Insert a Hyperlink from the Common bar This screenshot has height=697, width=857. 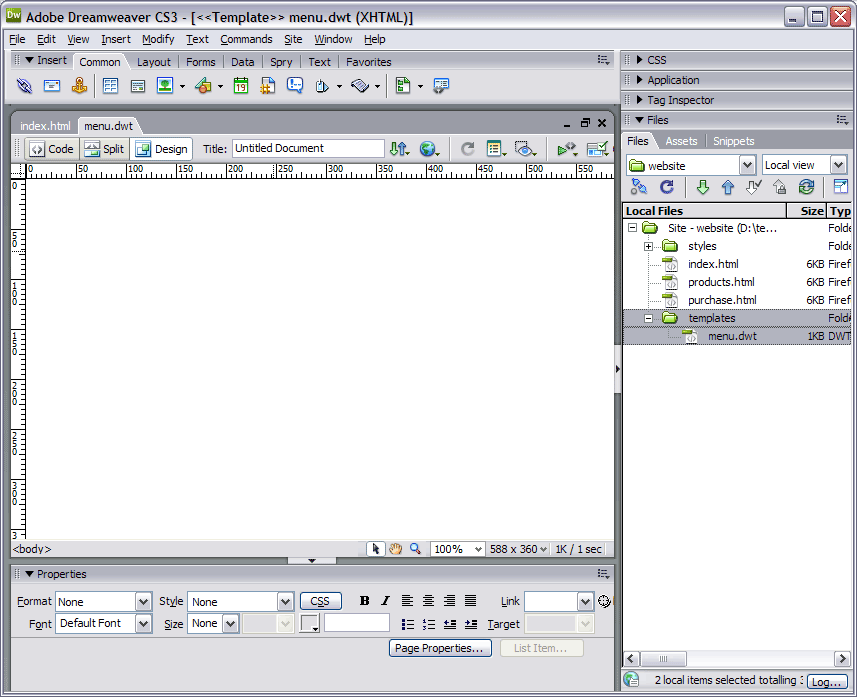click(24, 86)
